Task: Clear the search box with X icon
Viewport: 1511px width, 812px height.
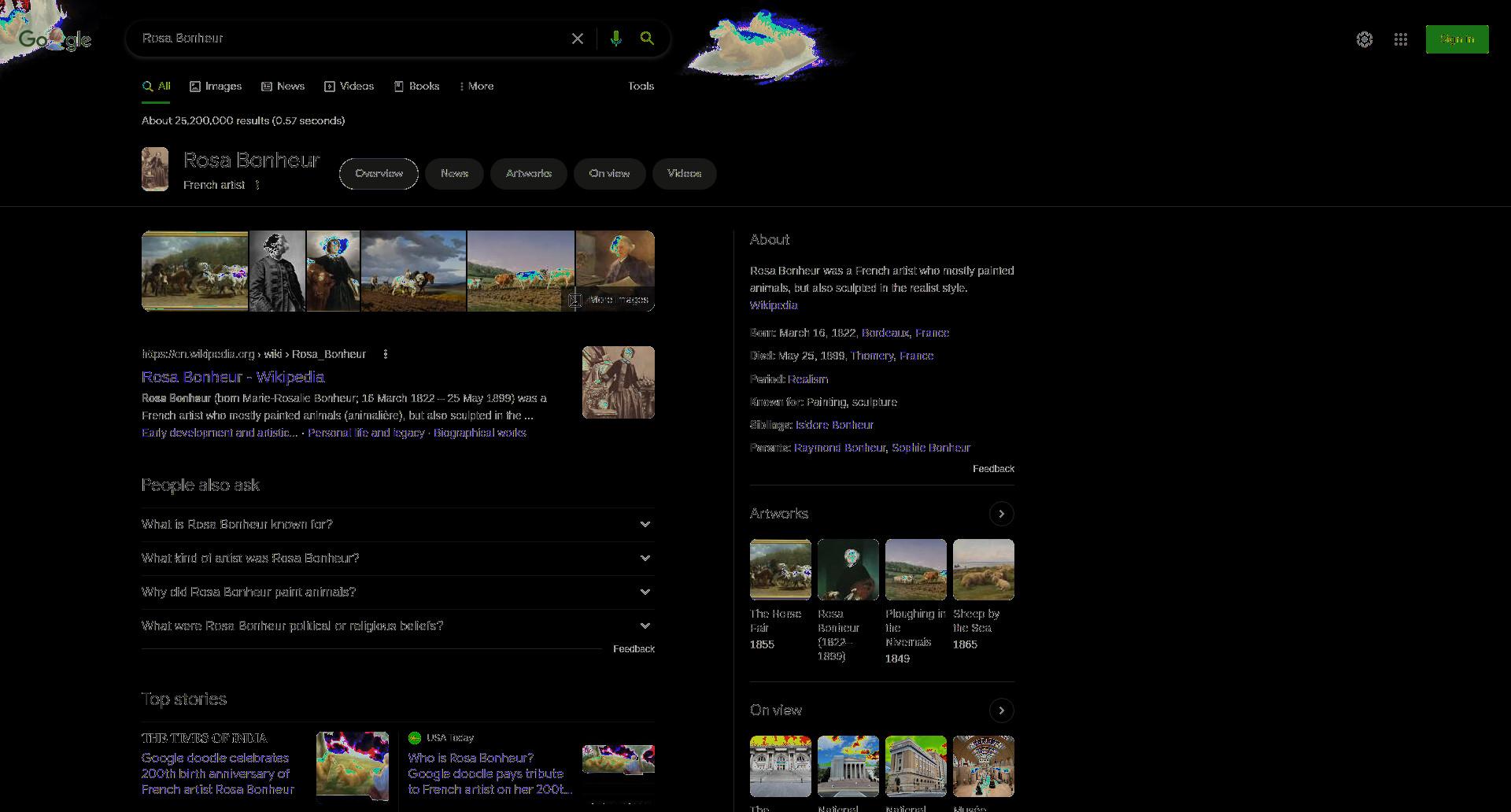Action: click(578, 39)
